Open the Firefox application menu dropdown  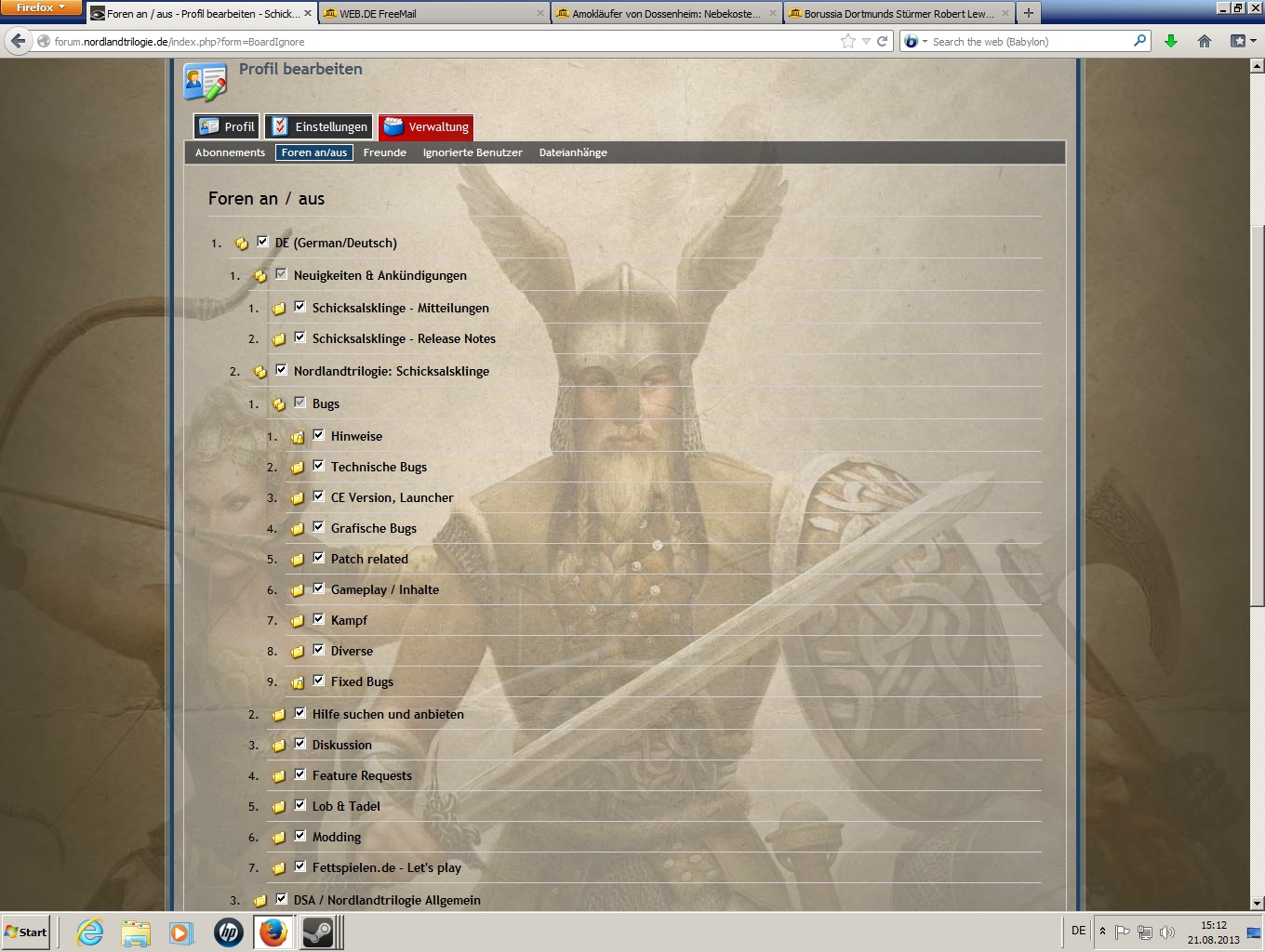tap(41, 7)
